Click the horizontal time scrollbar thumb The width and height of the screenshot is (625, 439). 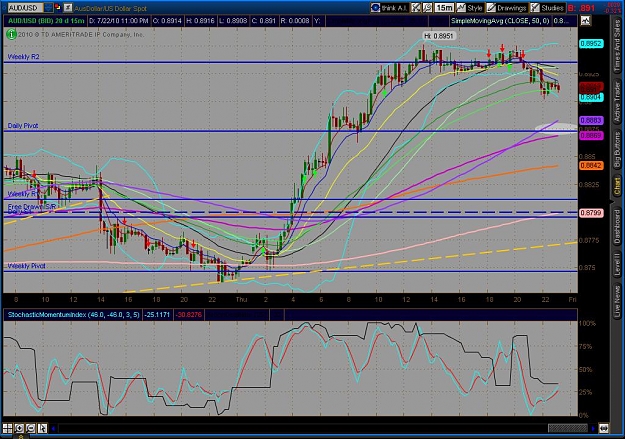pos(568,429)
